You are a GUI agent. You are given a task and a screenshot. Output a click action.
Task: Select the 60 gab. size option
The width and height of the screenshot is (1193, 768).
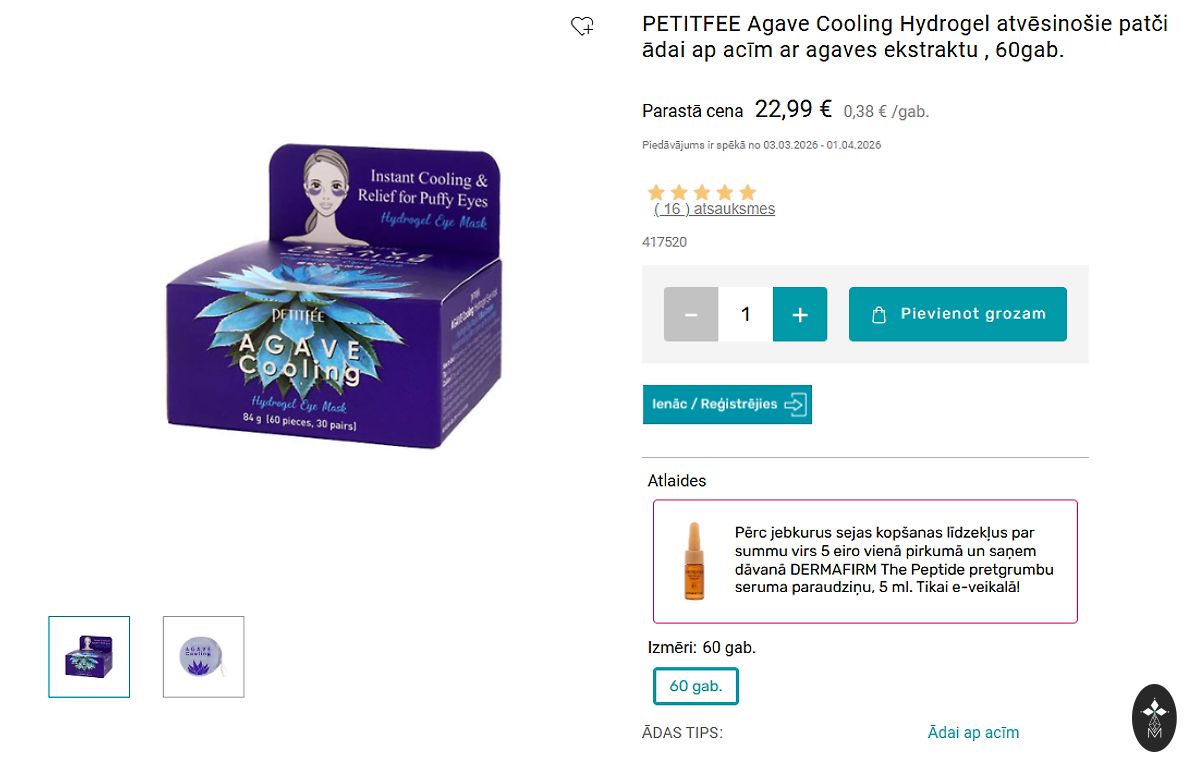click(x=696, y=686)
